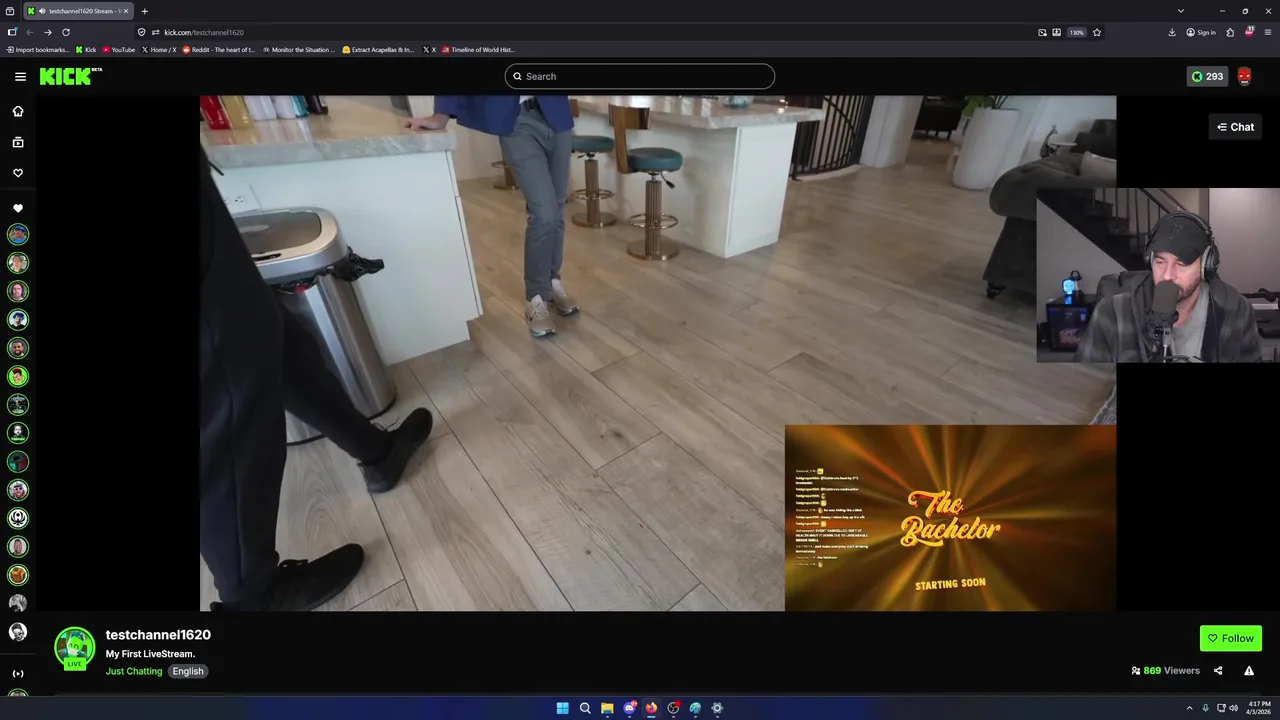Image resolution: width=1280 pixels, height=720 pixels.
Task: Open Firefox View recent browsing icon
Action: (x=10, y=11)
